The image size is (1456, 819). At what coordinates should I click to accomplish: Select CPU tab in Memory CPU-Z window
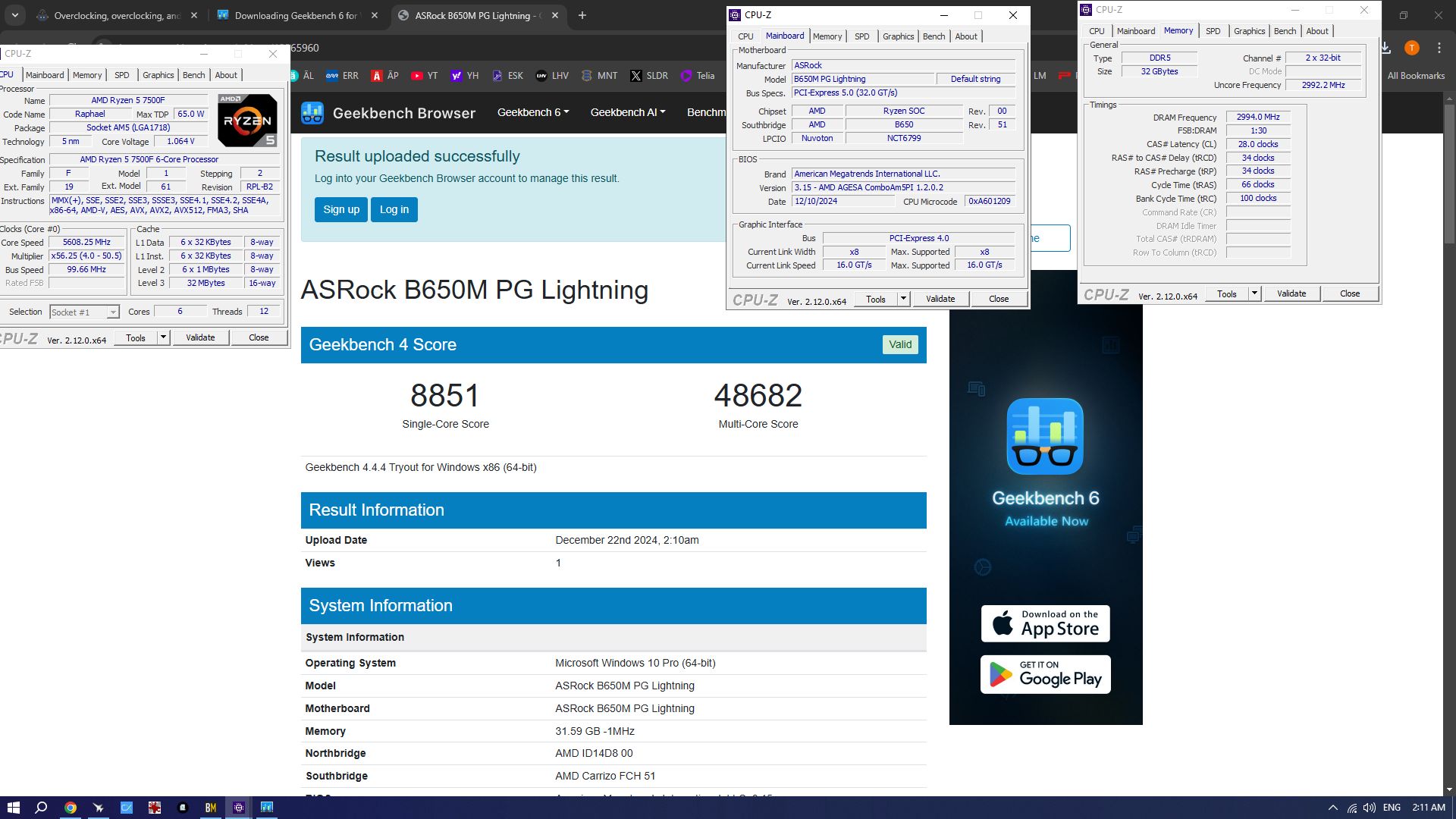1097,31
